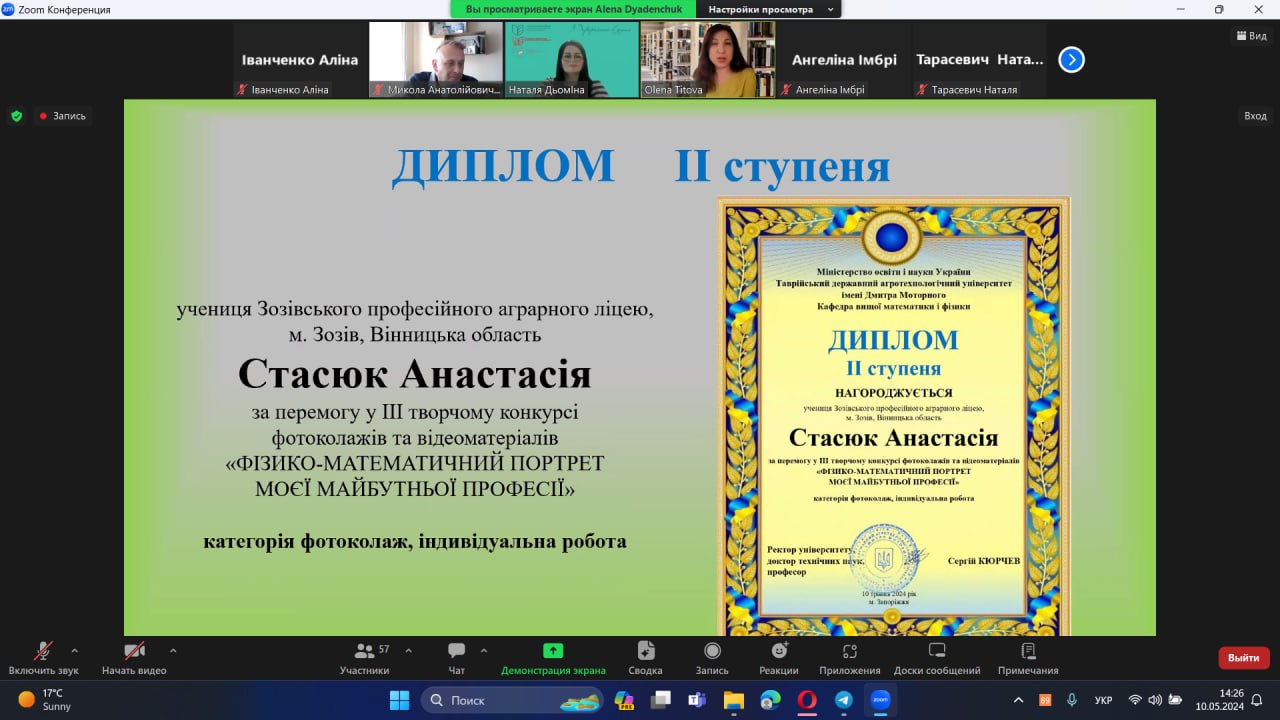Select Тарасевич Наталя participant tile
This screenshot has height=720, width=1280.
(x=980, y=60)
